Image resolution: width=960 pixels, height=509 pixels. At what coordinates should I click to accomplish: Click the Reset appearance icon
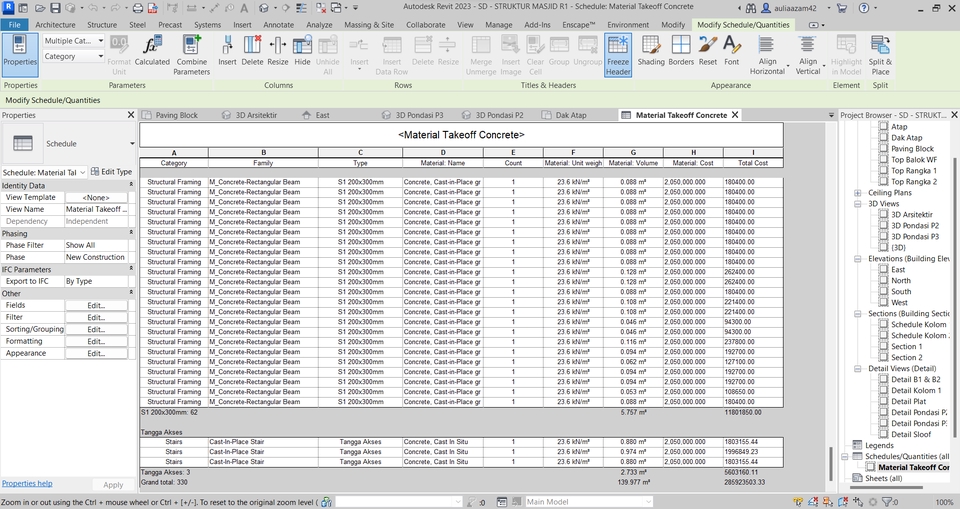click(x=707, y=50)
